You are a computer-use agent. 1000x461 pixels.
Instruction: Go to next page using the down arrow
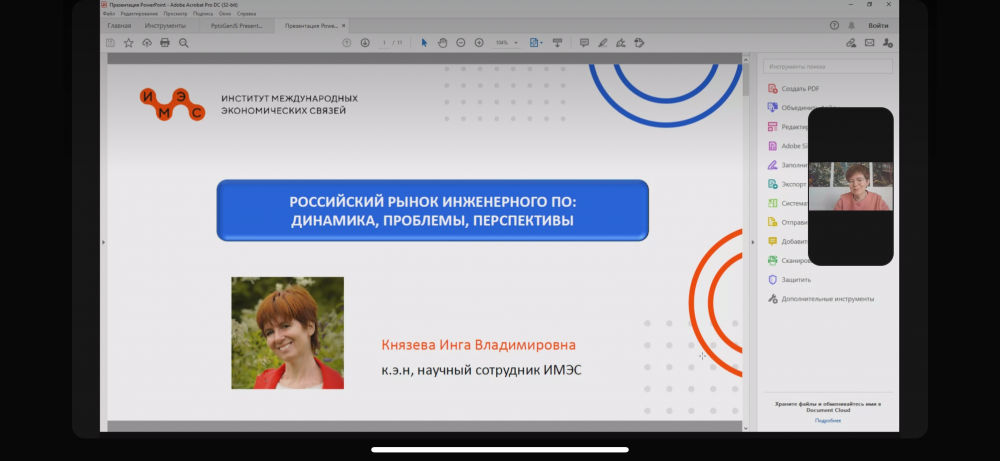(x=365, y=43)
